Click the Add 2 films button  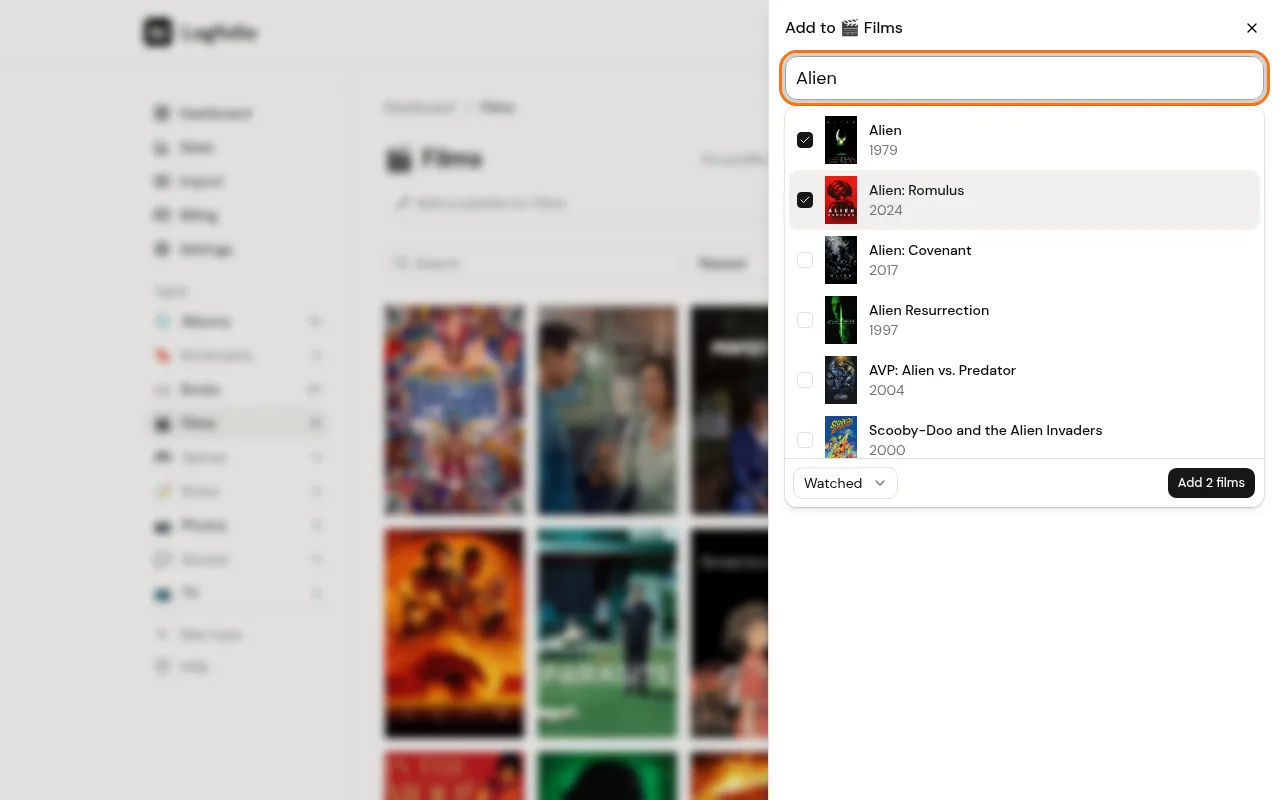point(1211,483)
